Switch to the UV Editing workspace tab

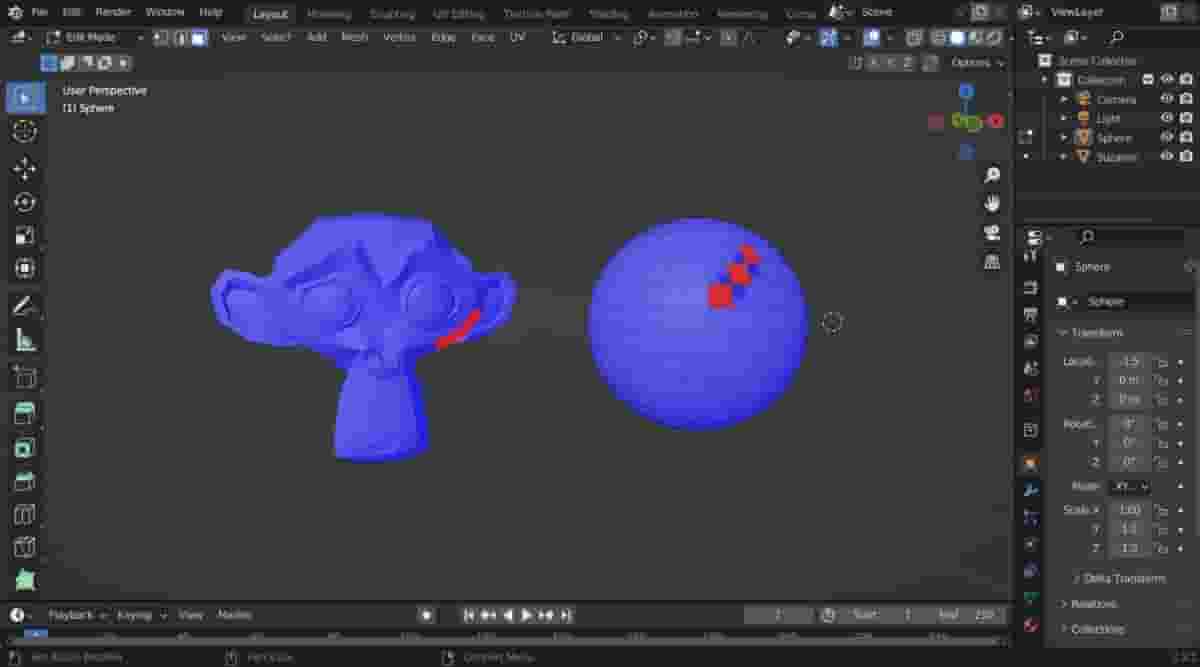pos(457,14)
